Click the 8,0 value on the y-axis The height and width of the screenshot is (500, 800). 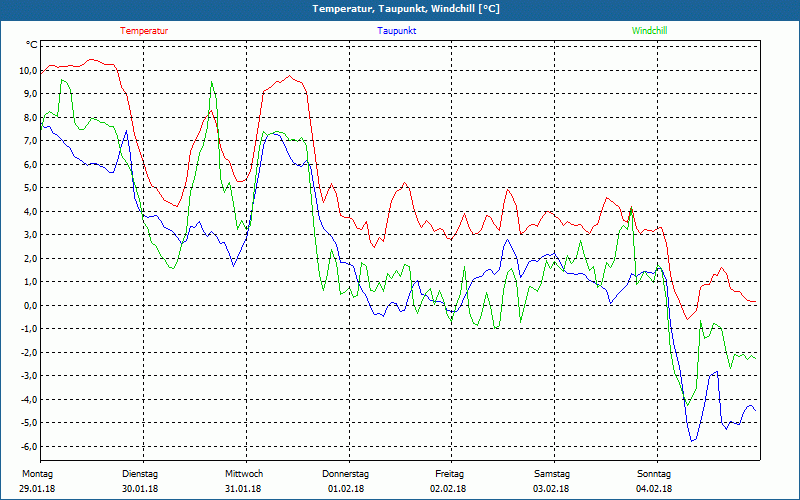[30, 117]
